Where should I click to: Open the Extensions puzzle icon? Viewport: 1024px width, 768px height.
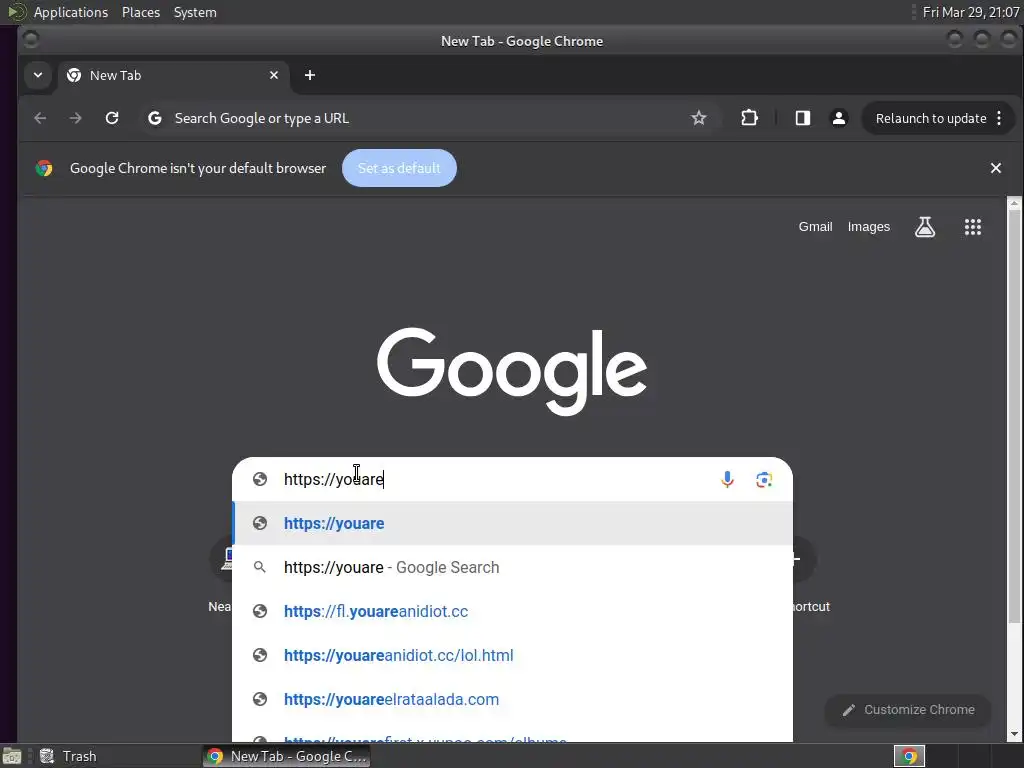tap(749, 118)
